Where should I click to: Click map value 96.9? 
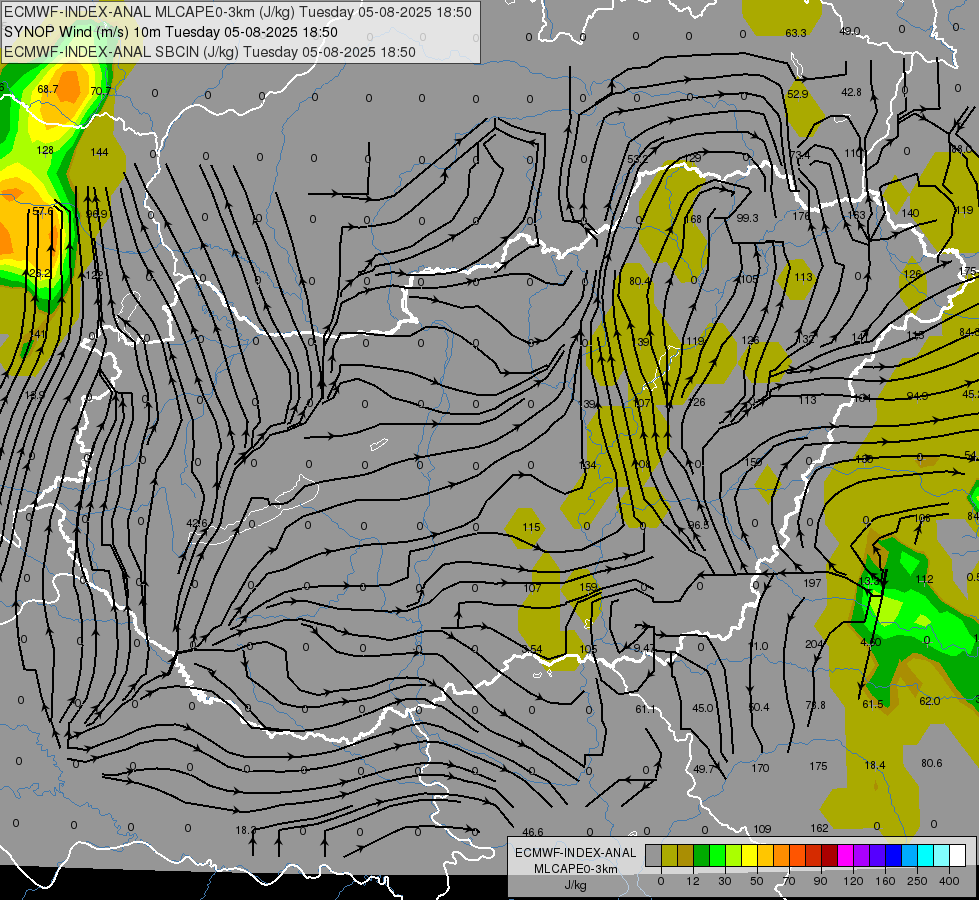click(96, 214)
